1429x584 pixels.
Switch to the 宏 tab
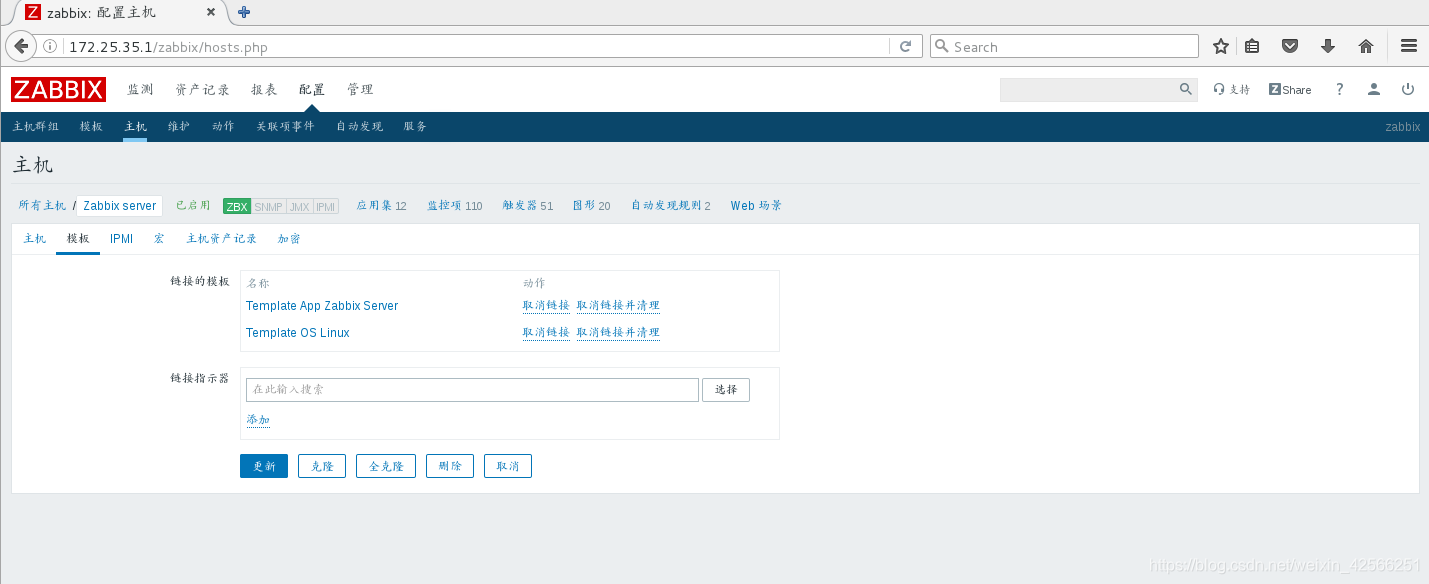point(159,239)
